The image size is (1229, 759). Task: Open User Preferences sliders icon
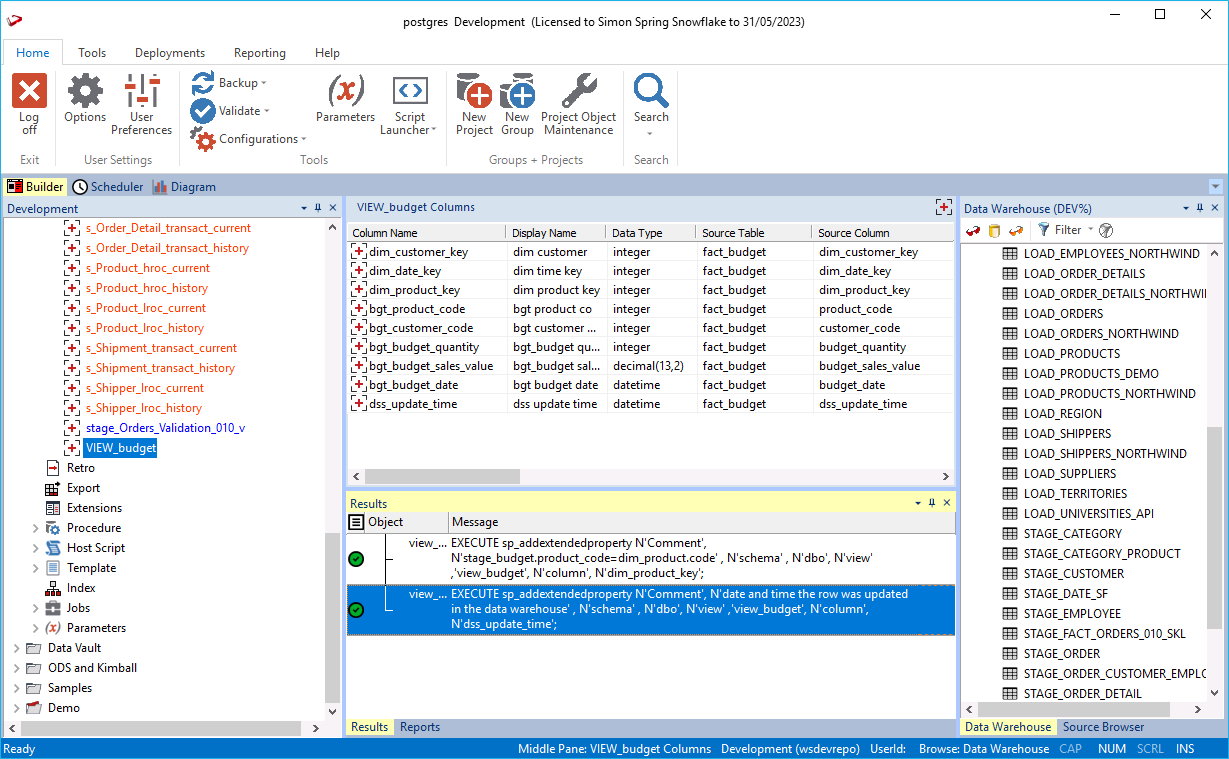click(x=141, y=92)
